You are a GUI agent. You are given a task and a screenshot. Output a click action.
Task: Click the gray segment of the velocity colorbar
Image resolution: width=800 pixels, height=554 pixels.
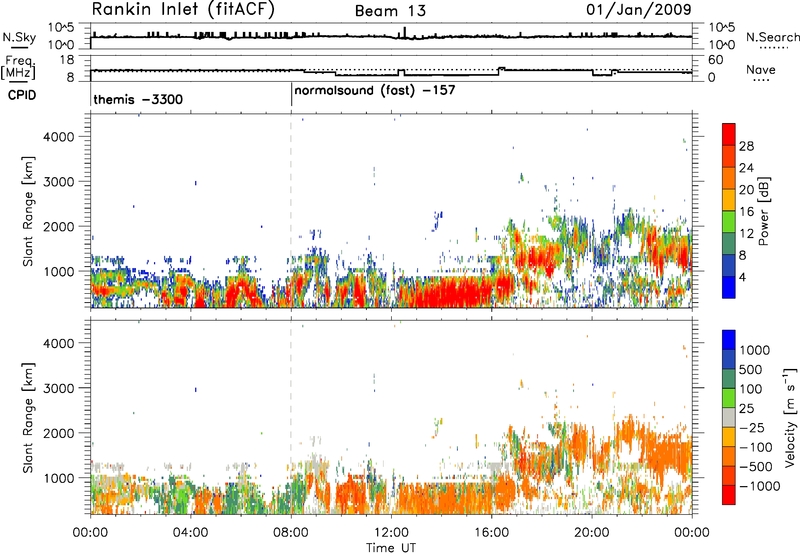tap(729, 417)
